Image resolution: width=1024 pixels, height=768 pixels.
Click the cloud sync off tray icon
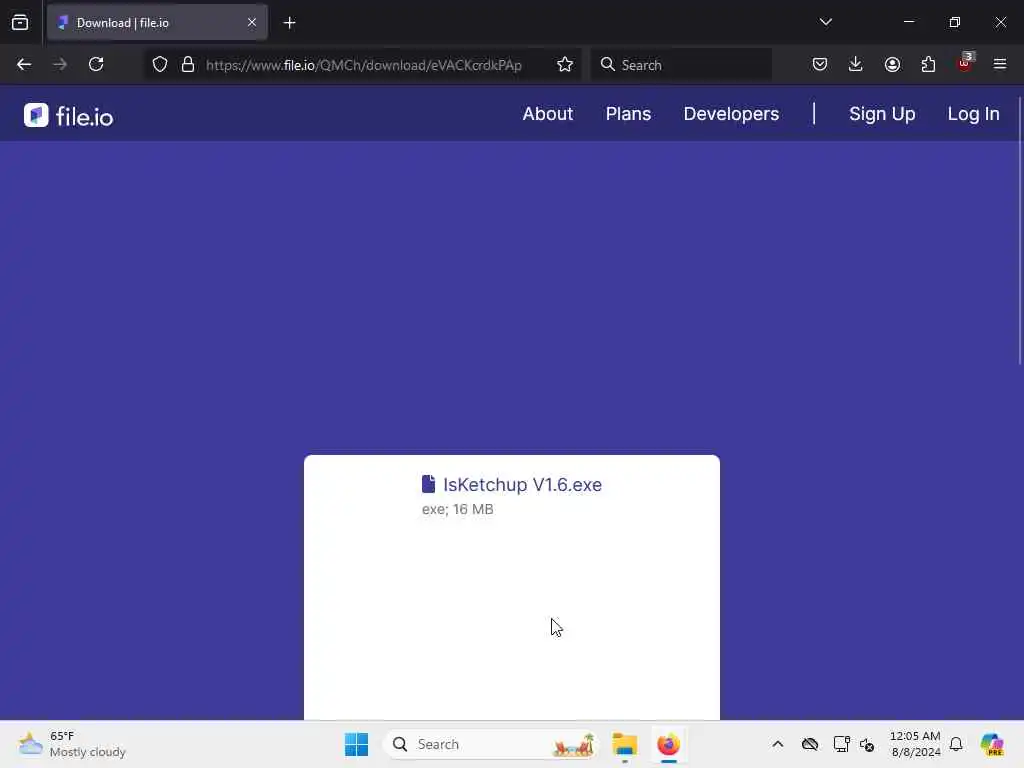(x=810, y=744)
